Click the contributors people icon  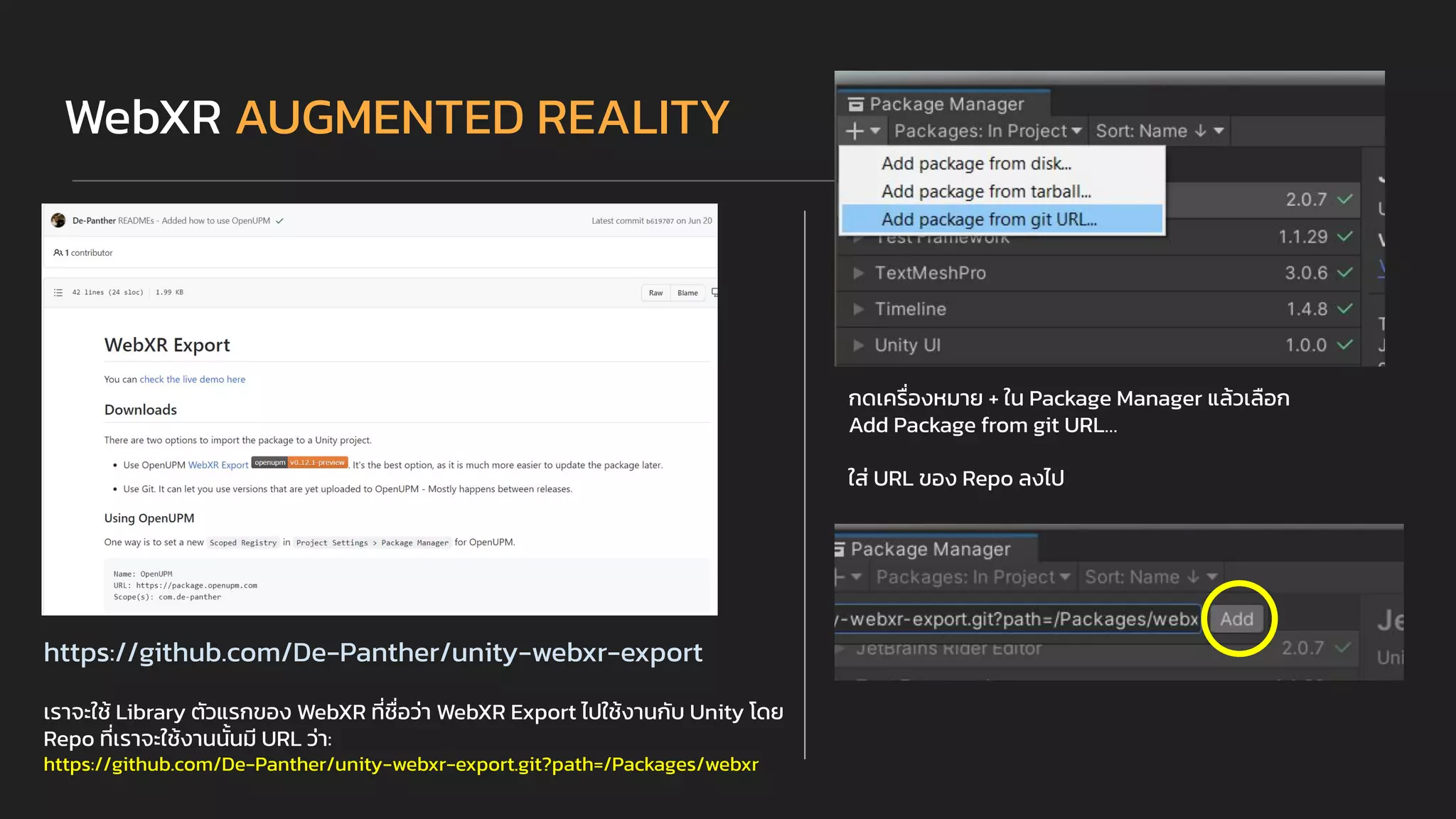click(58, 253)
